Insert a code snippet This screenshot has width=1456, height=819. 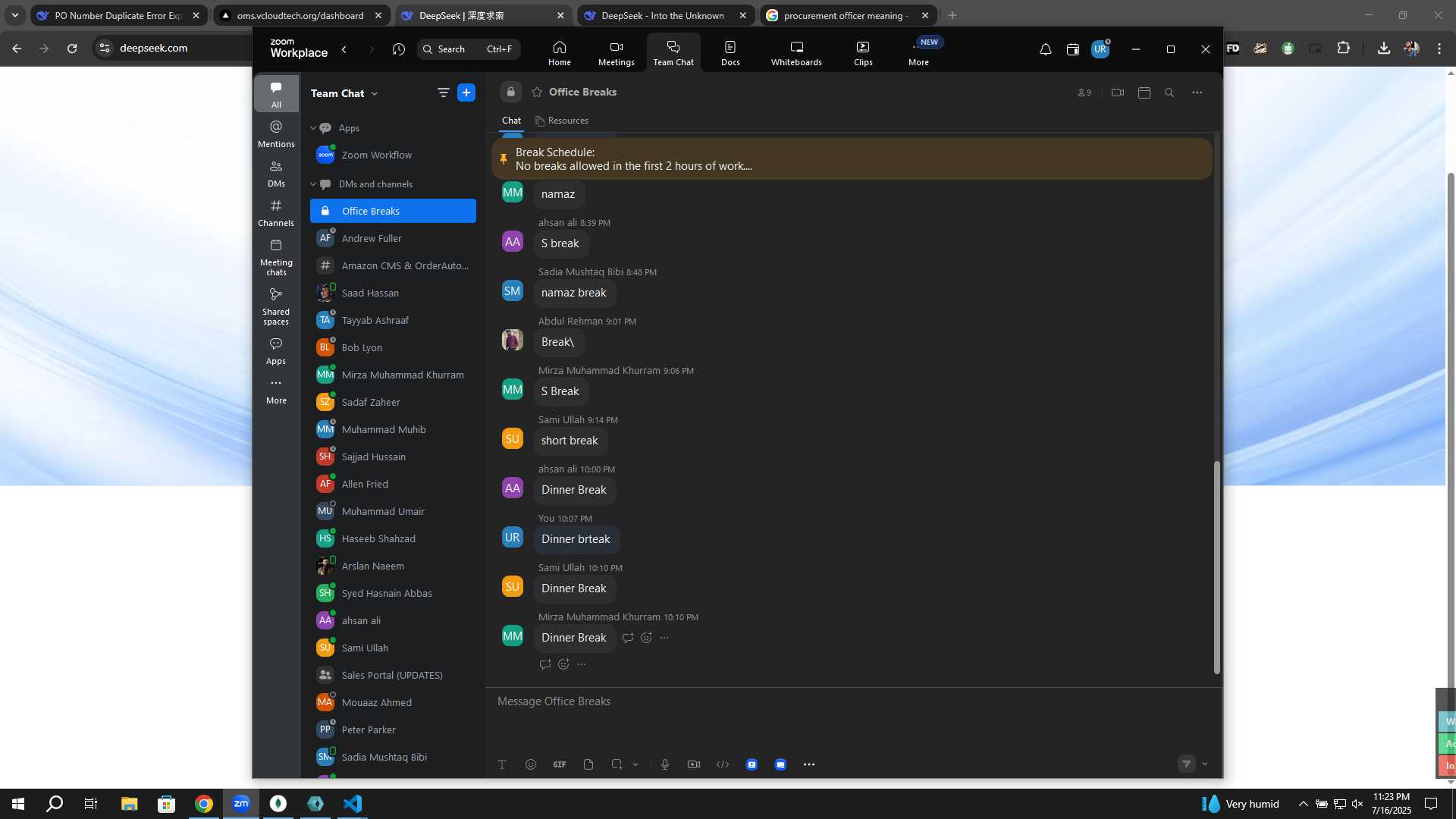pyautogui.click(x=723, y=764)
